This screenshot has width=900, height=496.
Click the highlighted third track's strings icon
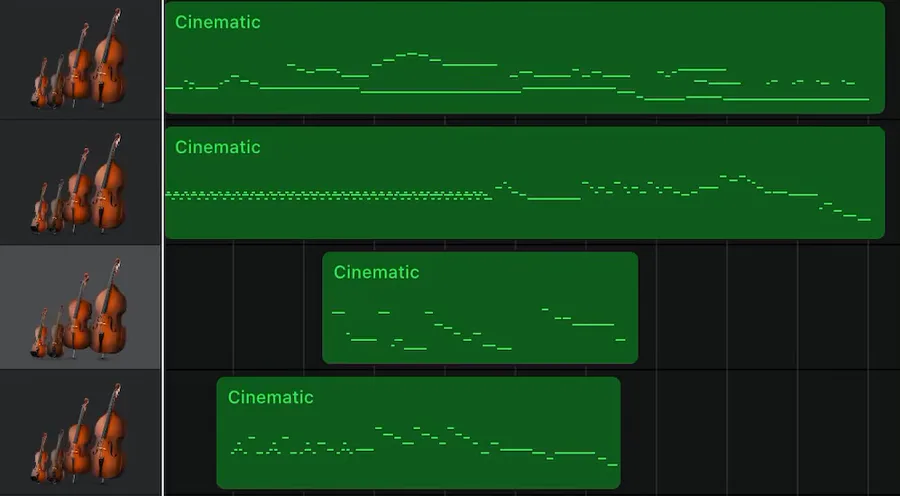click(80, 308)
